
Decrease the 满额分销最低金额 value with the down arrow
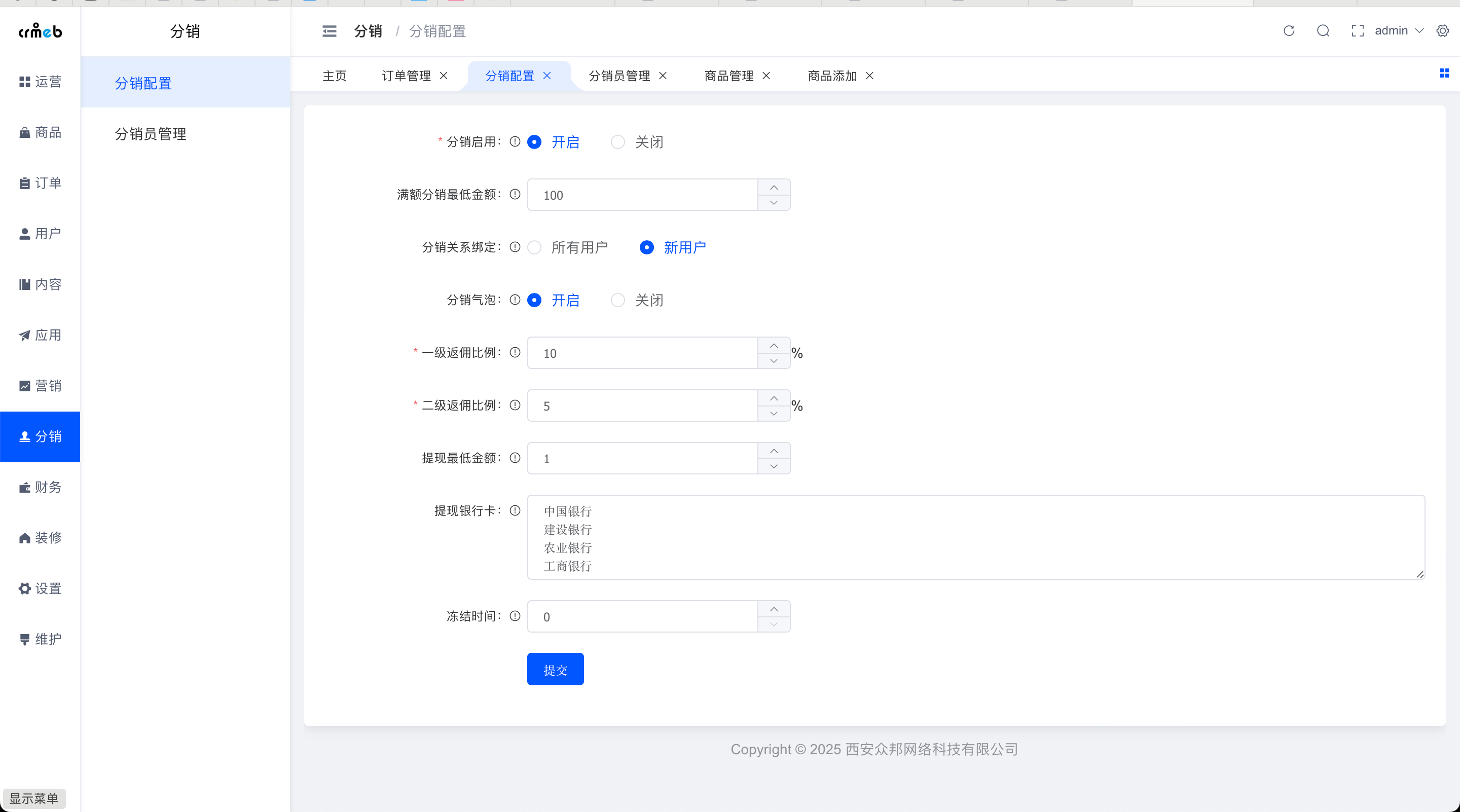(x=774, y=203)
